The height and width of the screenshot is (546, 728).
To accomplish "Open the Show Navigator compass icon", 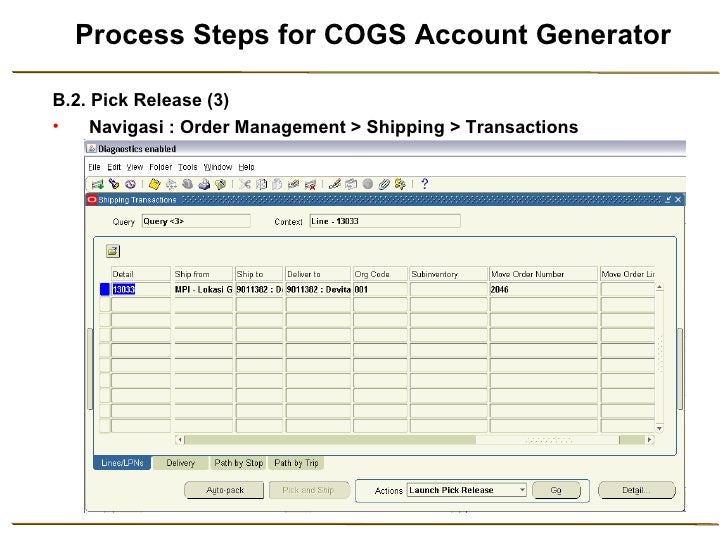I will [130, 184].
